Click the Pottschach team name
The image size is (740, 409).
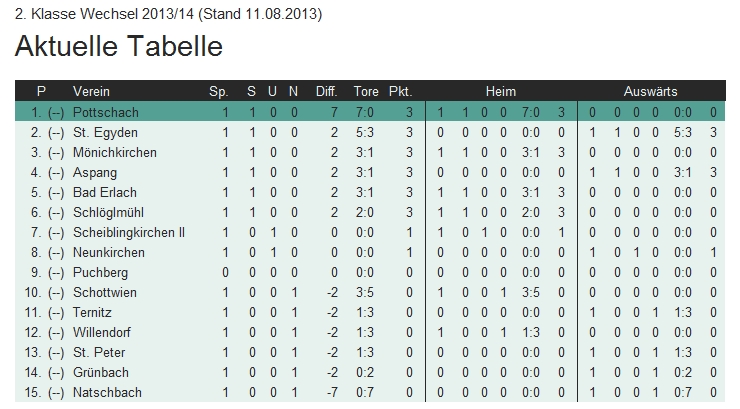106,112
